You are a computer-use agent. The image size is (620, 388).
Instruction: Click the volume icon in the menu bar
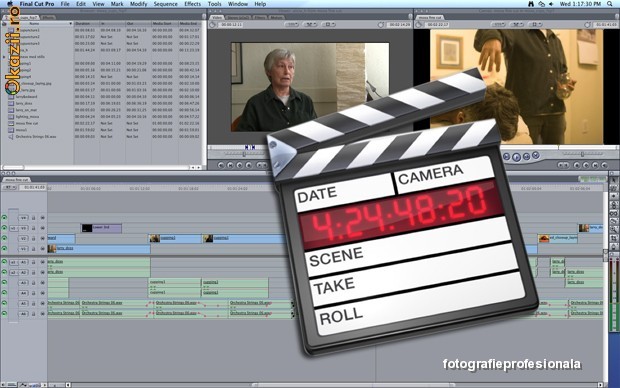[552, 4]
